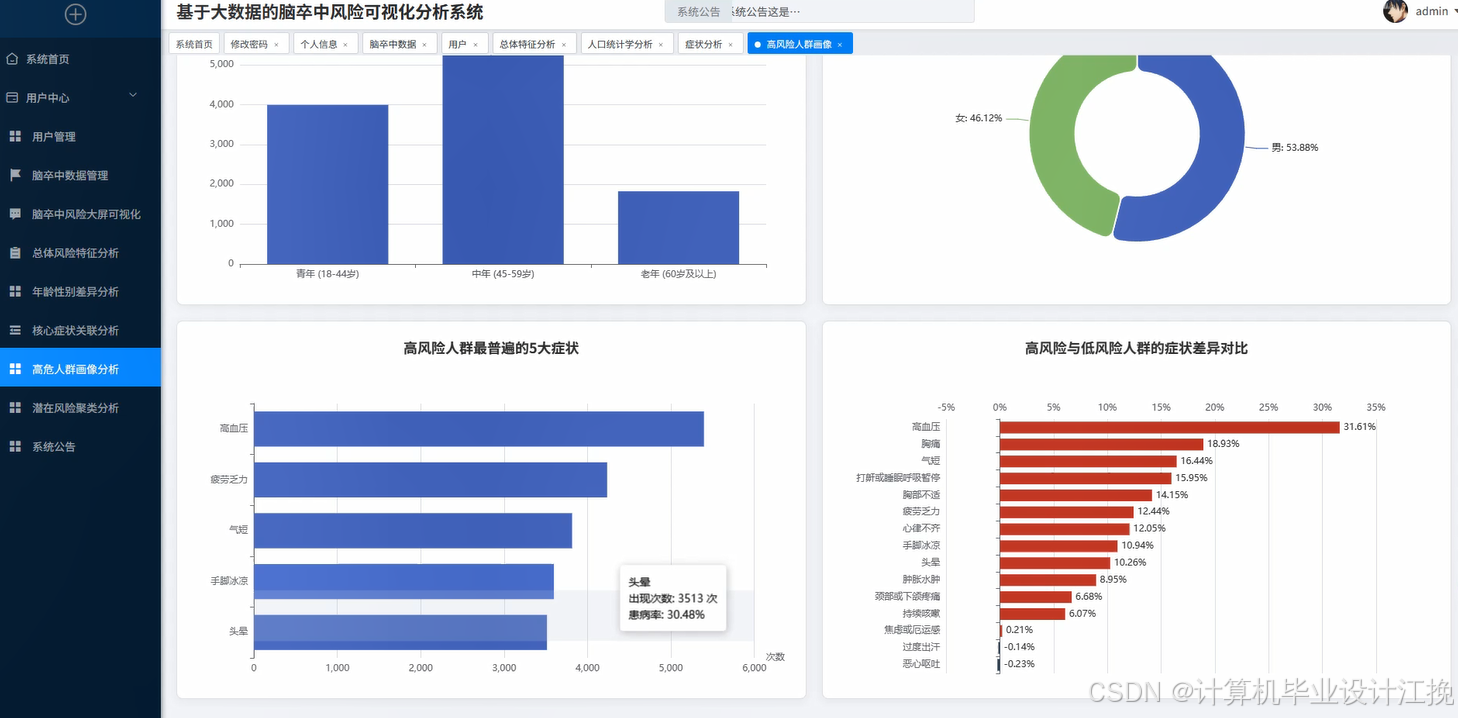This screenshot has height=718, width=1458.
Task: Close the 症状分析 tab
Action: (x=730, y=45)
